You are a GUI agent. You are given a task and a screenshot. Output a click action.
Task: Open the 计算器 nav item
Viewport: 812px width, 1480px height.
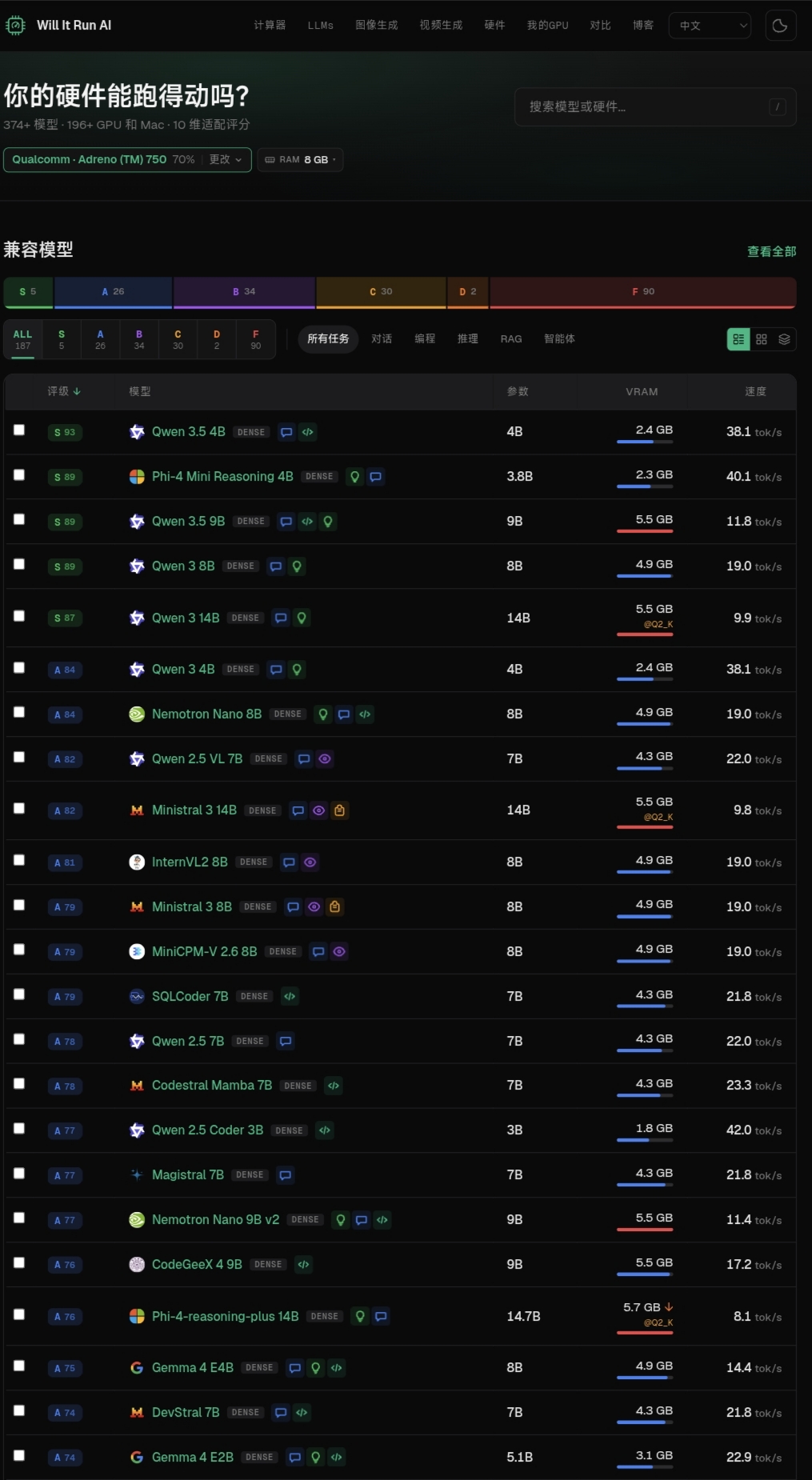tap(270, 26)
